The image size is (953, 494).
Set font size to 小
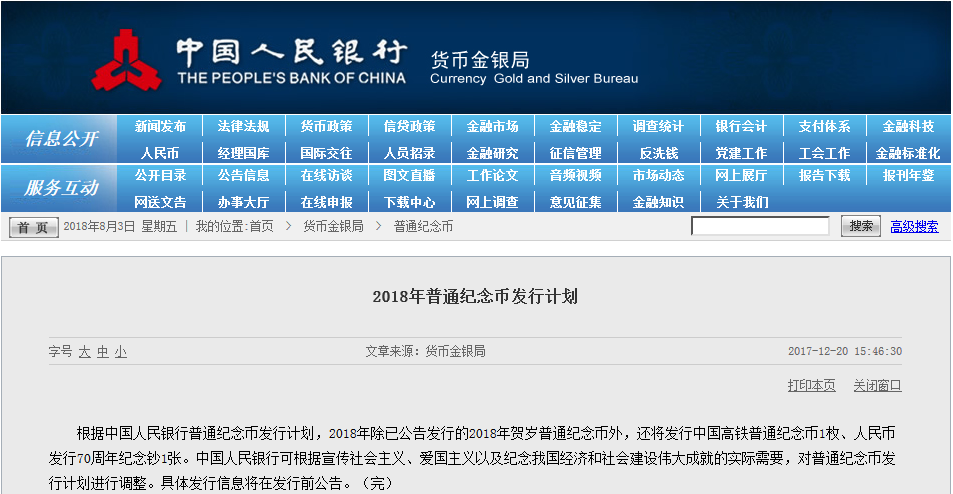[120, 352]
